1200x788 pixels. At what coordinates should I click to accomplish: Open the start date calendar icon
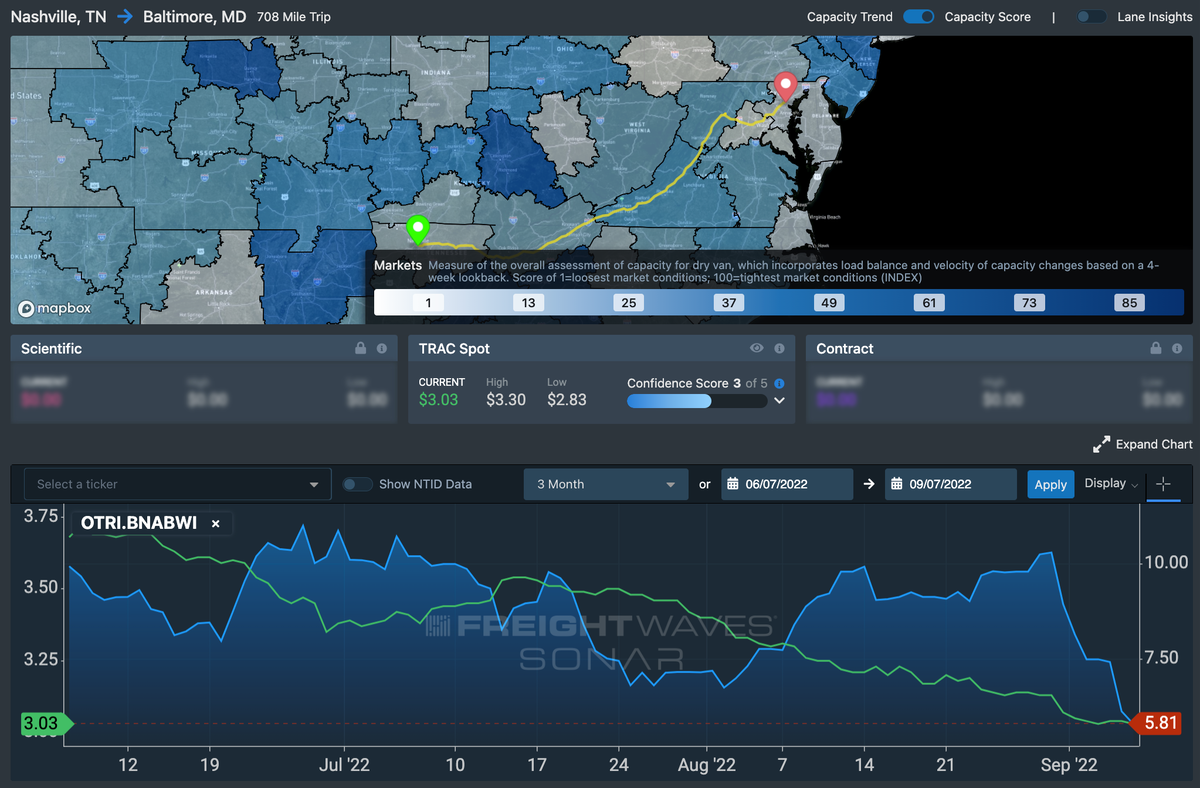[x=733, y=484]
